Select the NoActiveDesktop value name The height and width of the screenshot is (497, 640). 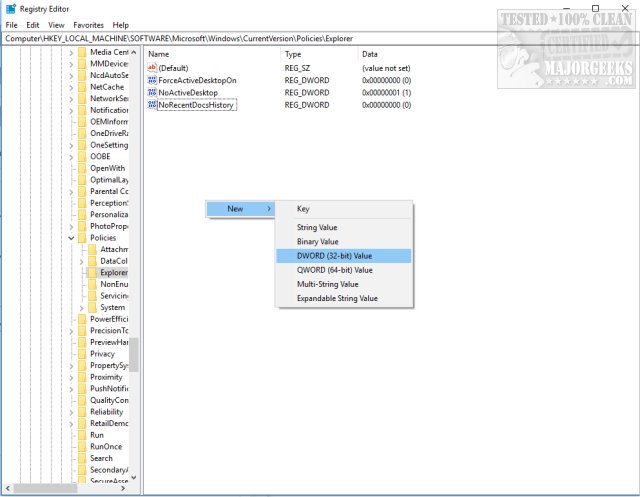188,93
